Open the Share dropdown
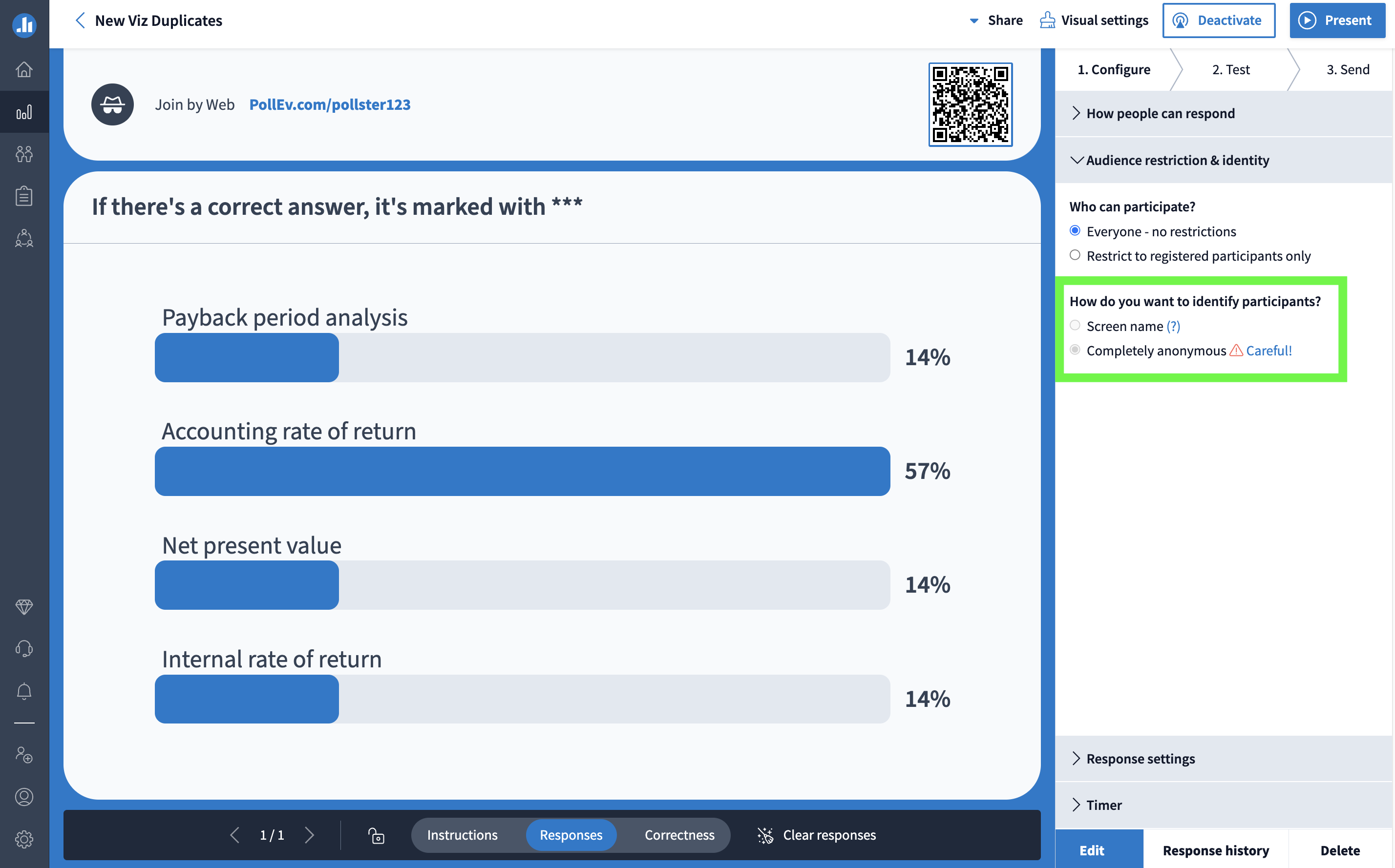 (x=996, y=21)
